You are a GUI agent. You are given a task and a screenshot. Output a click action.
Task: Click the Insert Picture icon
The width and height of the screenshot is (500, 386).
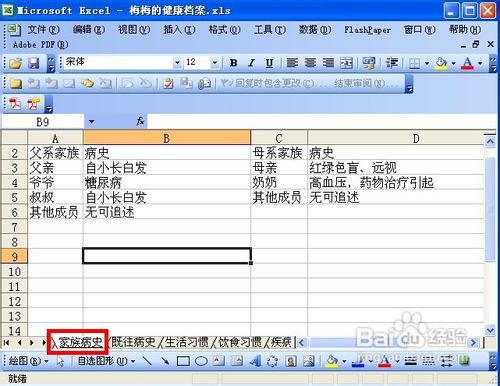(309, 361)
